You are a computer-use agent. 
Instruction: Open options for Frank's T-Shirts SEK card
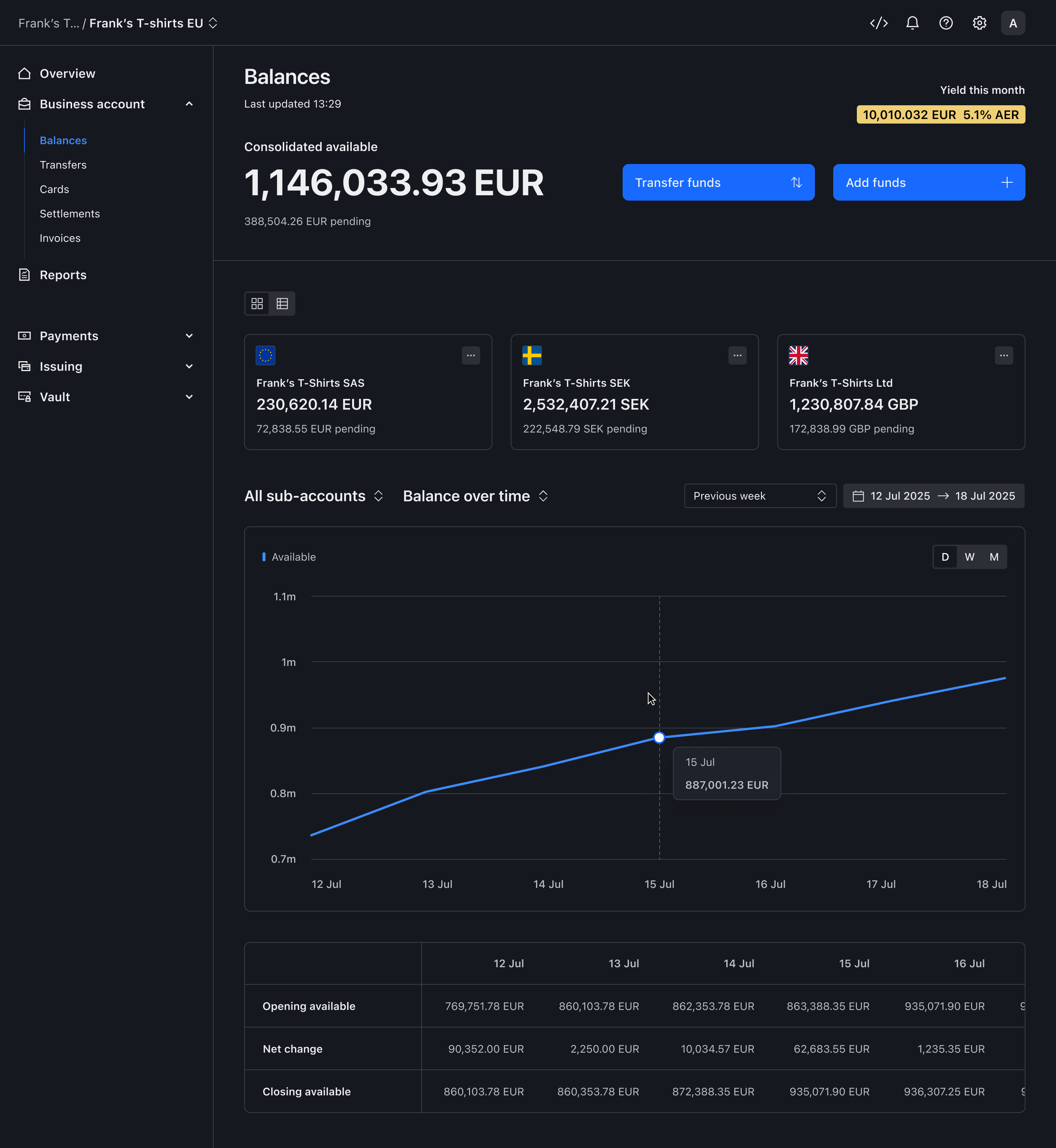coord(737,355)
